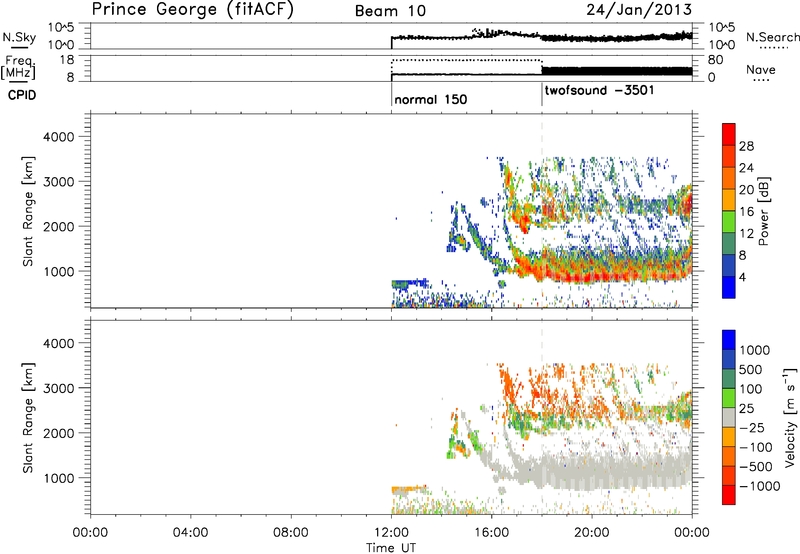800x554 pixels.
Task: Click the '-1000' tick on the Velocity scale
Action: click(x=759, y=486)
